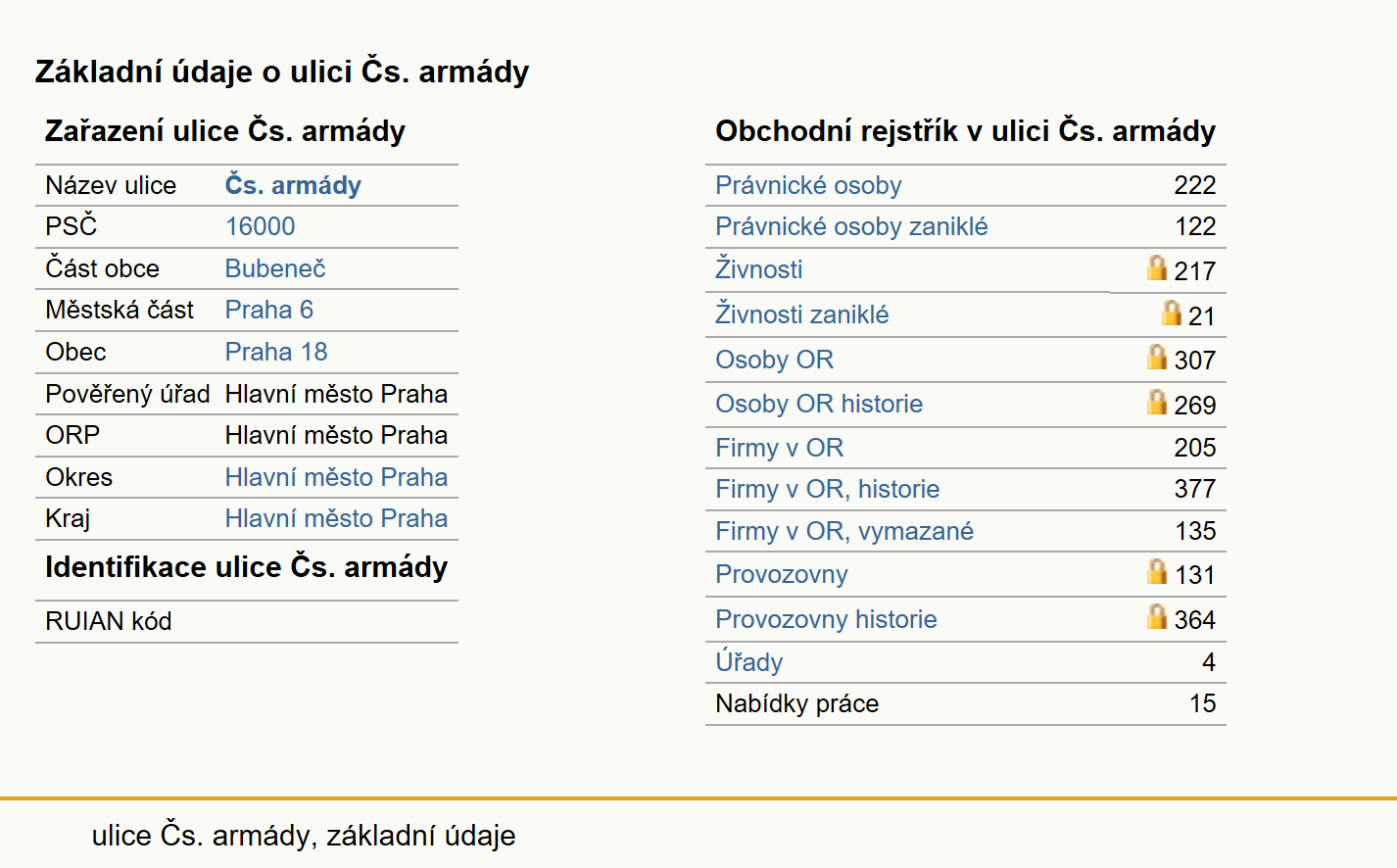Click the lock icon in Provozovny historie row
1397x868 pixels.
click(1157, 616)
